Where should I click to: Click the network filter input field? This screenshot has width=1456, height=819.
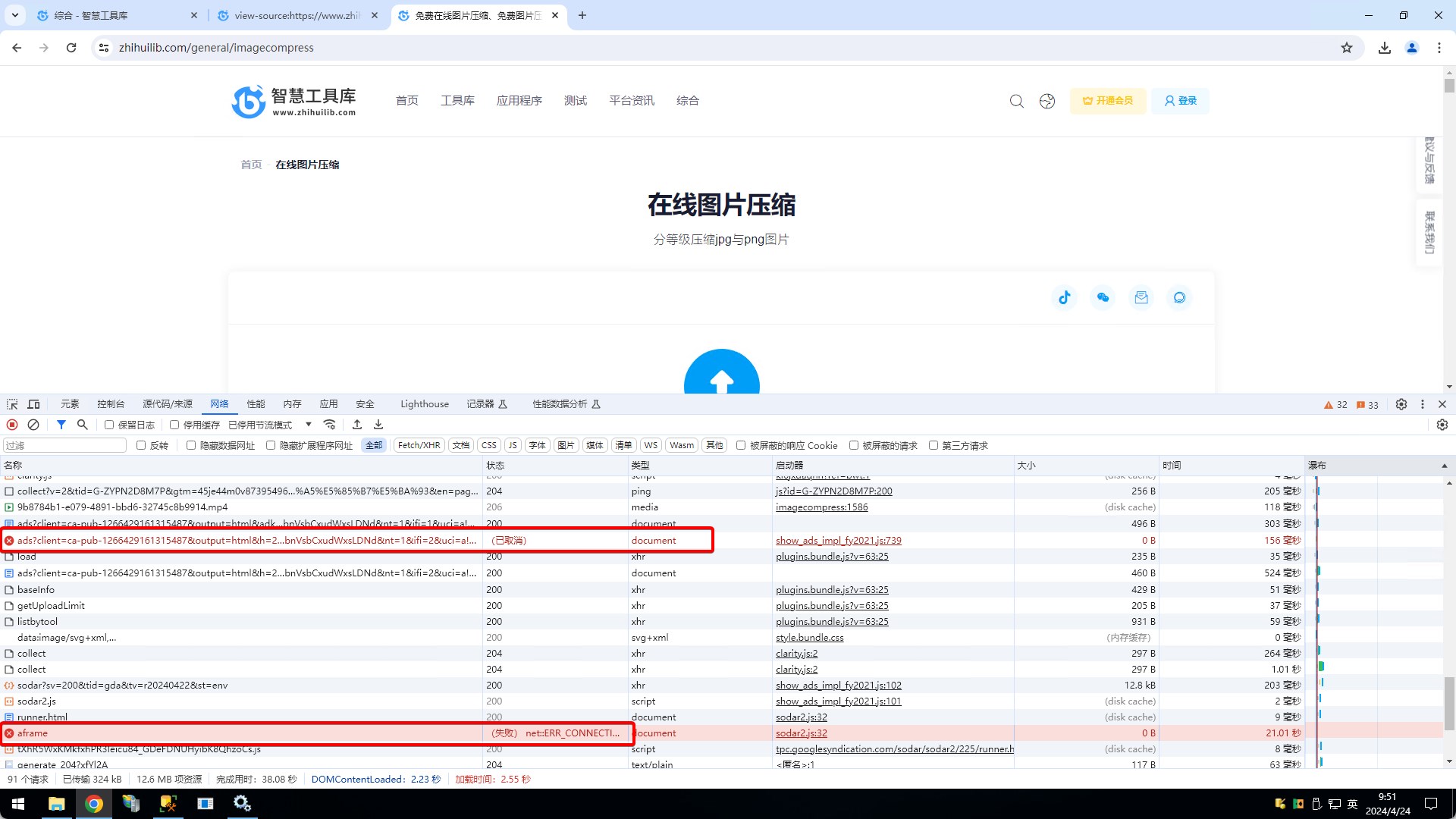tap(64, 445)
